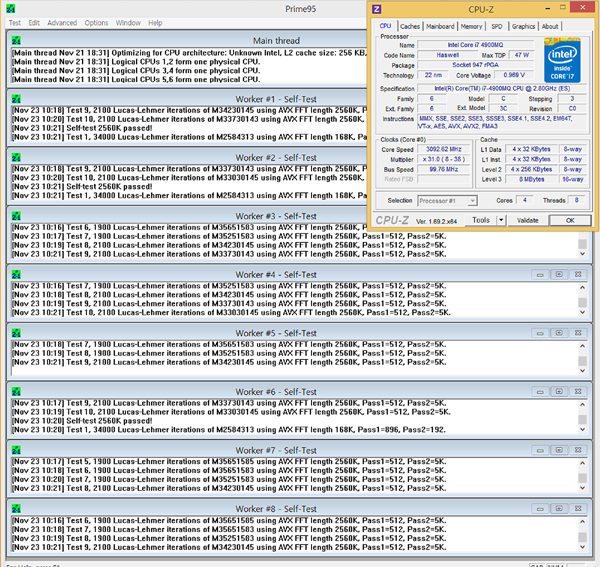The width and height of the screenshot is (600, 567).
Task: Maximize the Worker #6 sub-window
Action: (x=559, y=391)
